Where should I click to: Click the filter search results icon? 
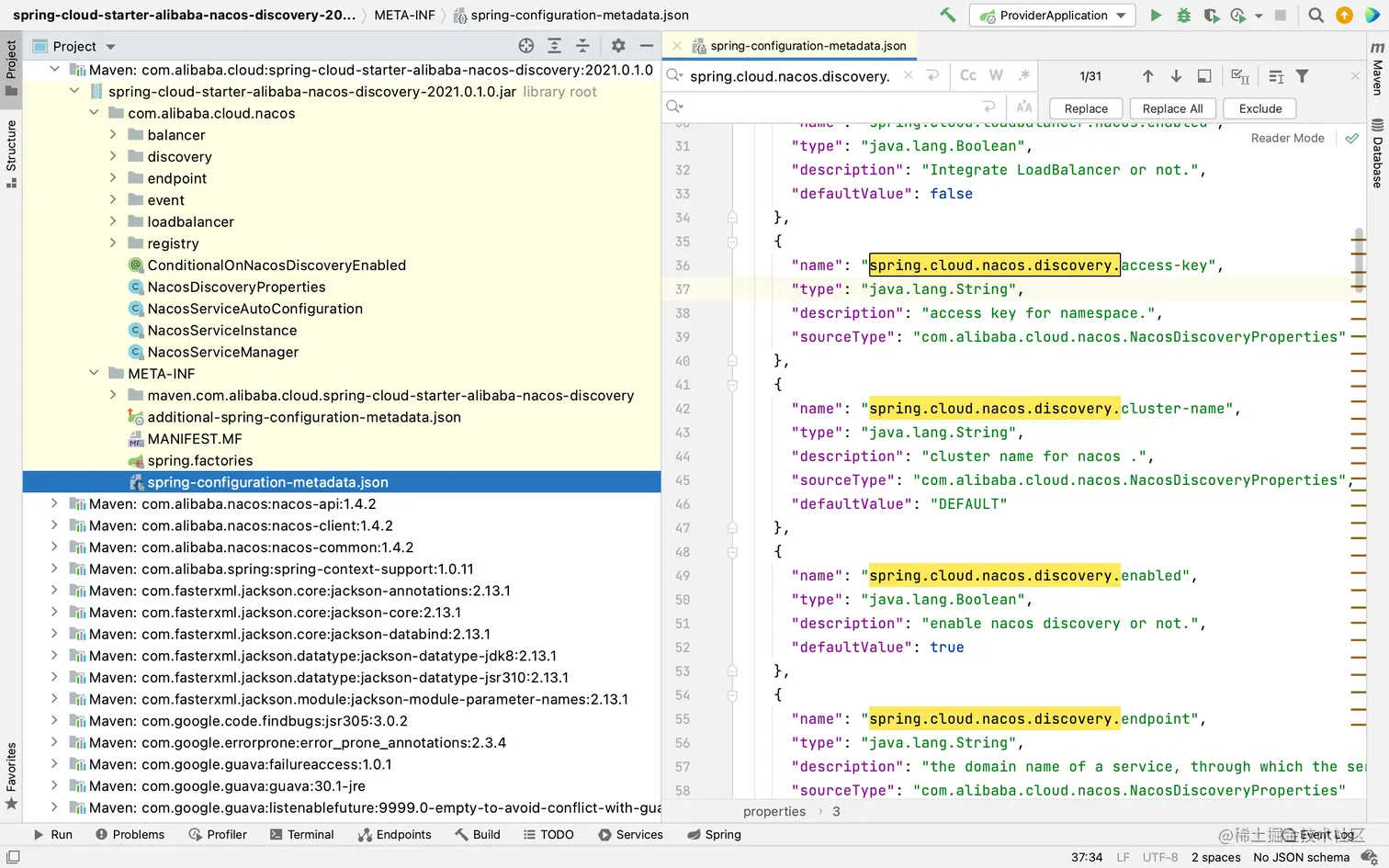coord(1302,76)
